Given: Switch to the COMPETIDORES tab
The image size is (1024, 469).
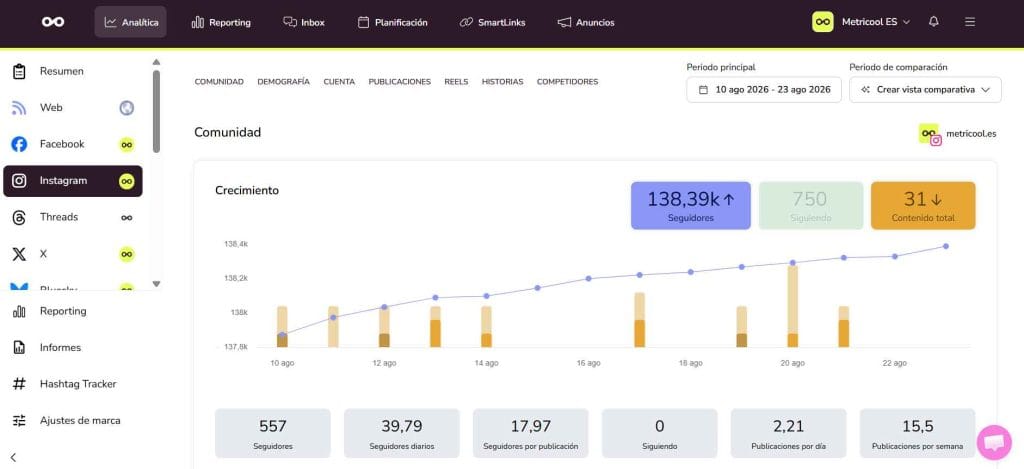Looking at the screenshot, I should 568,82.
